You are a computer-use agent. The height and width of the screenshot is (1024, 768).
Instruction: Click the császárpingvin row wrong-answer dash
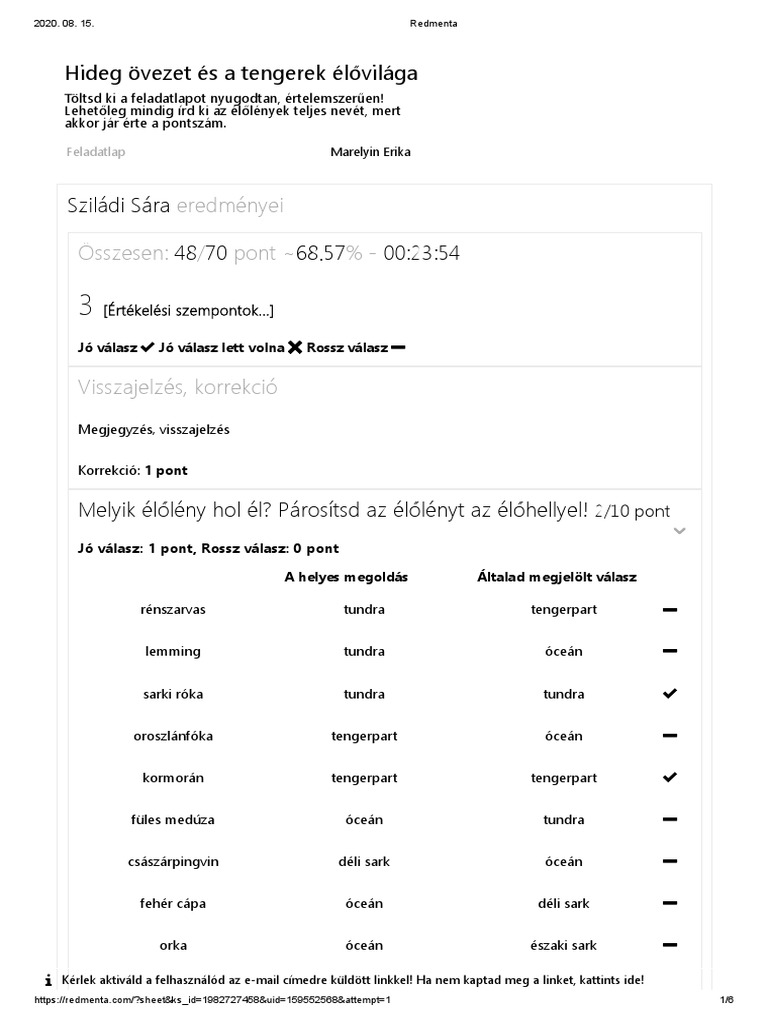click(669, 861)
